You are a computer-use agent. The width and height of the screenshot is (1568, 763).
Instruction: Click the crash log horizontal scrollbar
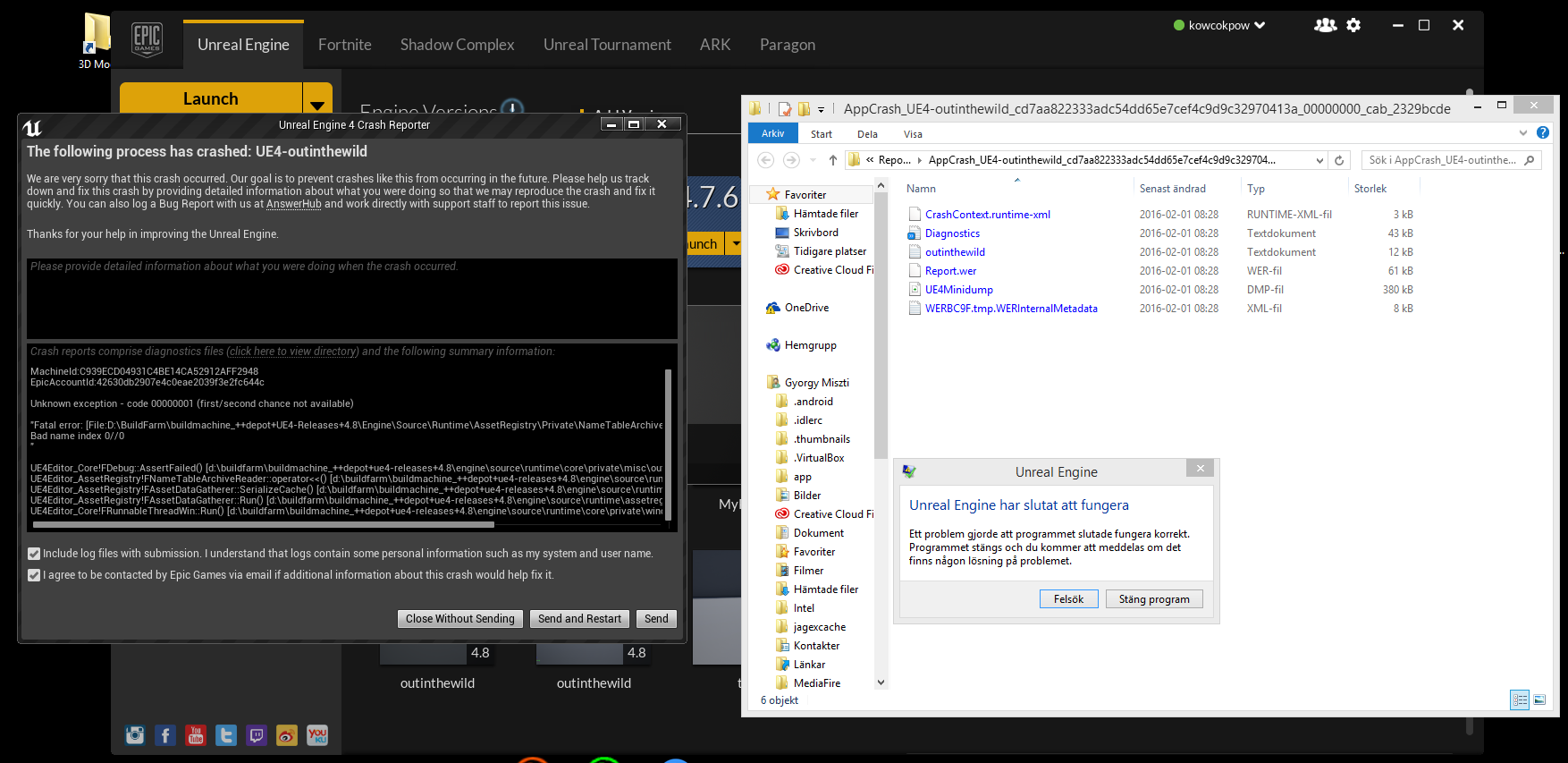pyautogui.click(x=263, y=525)
